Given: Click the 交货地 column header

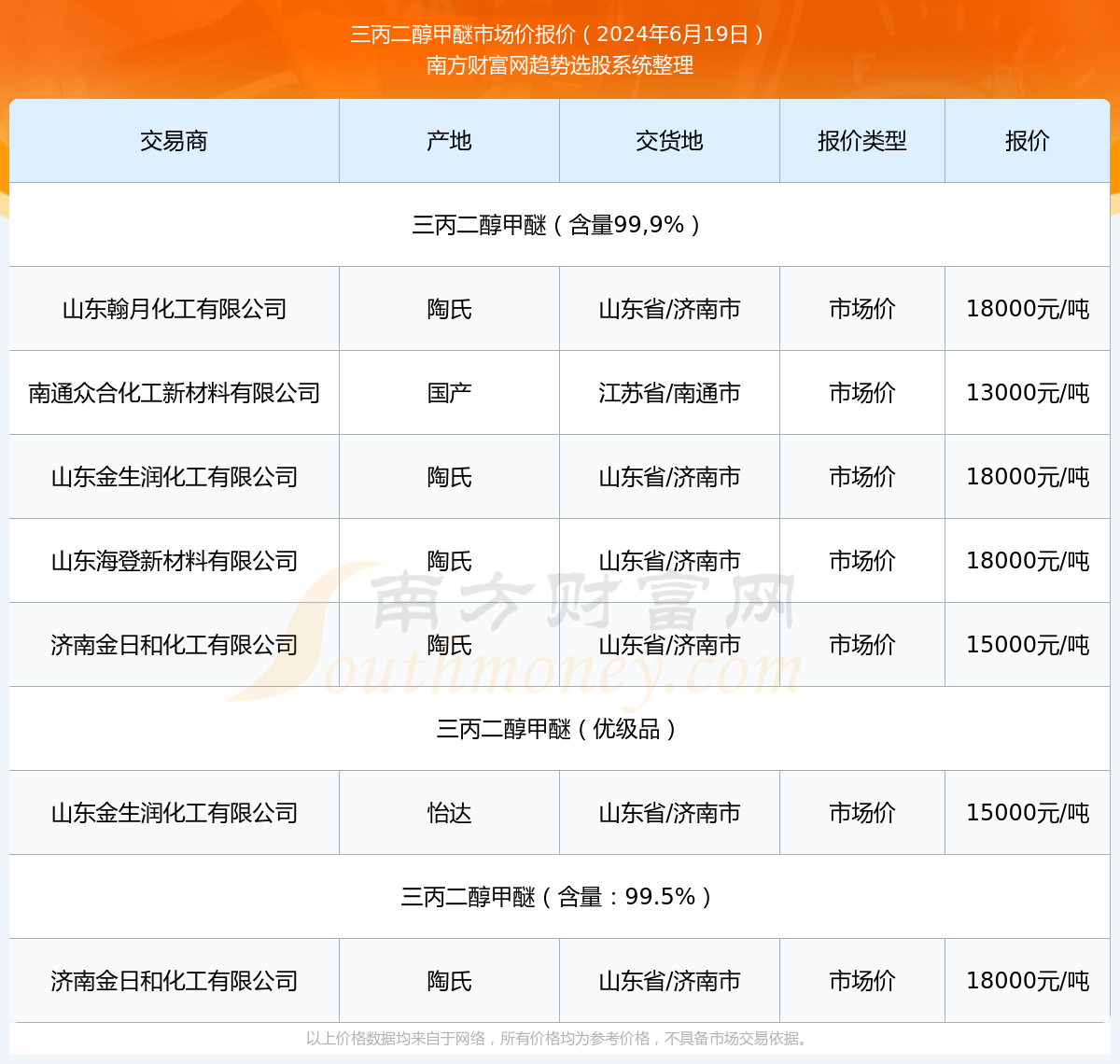Looking at the screenshot, I should (669, 141).
